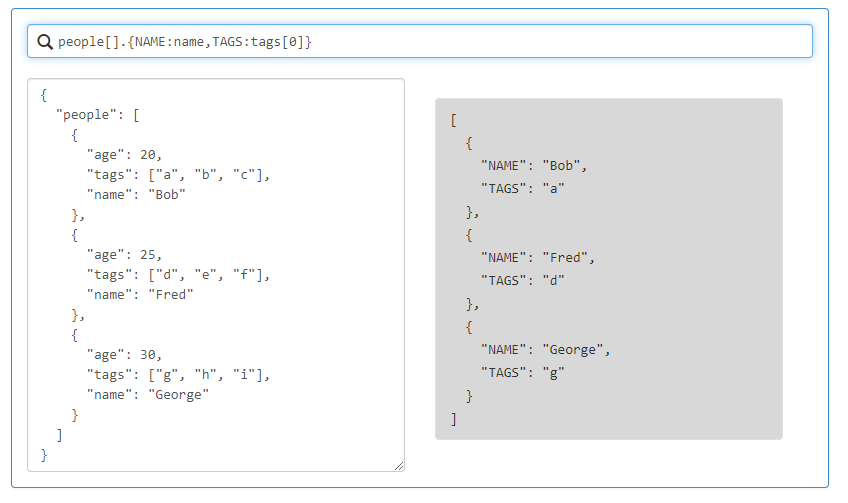The height and width of the screenshot is (503, 848).
Task: Click "NAME": "Bob" in the result panel
Action: pos(534,166)
